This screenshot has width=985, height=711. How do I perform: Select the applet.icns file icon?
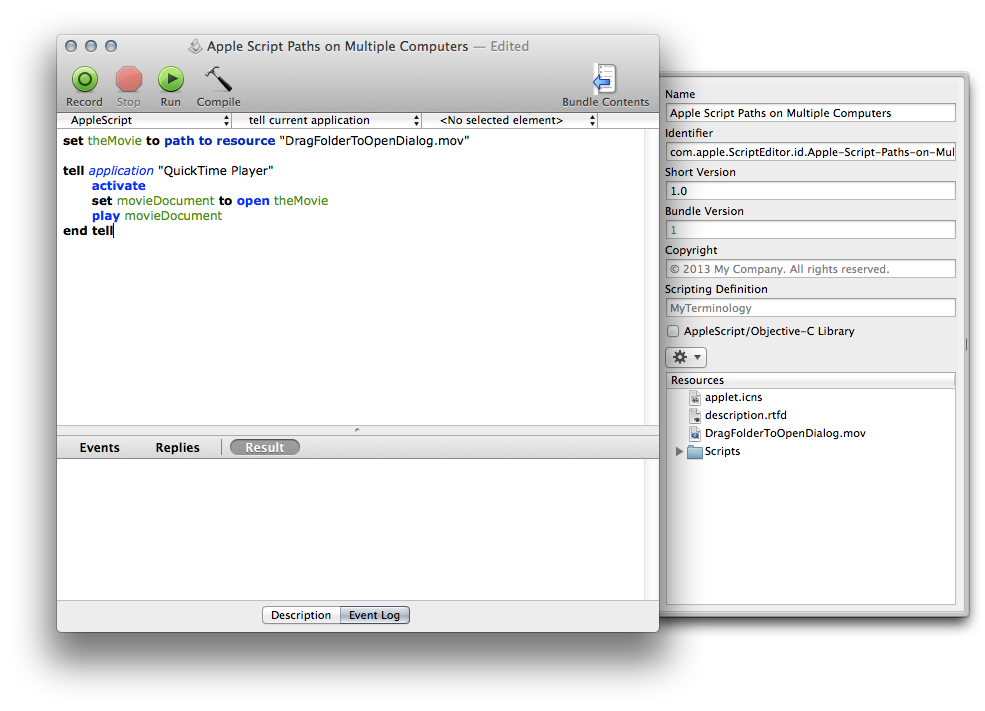(695, 398)
